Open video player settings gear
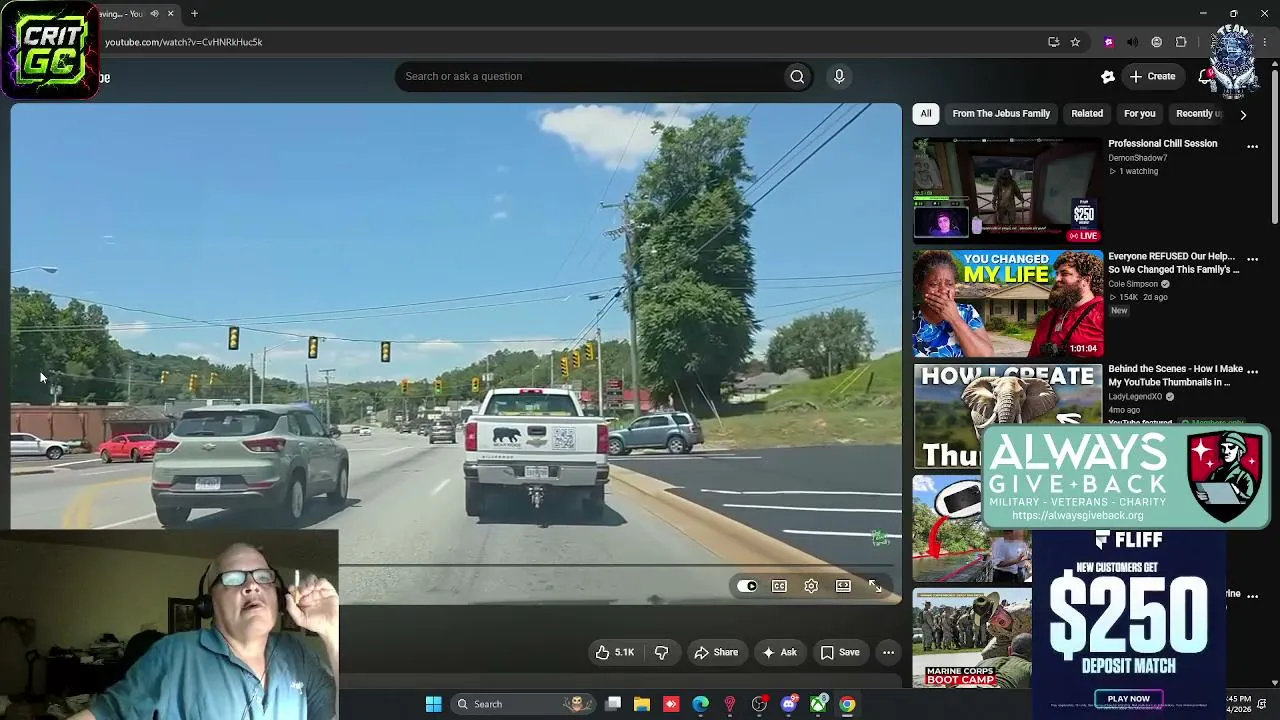 [811, 586]
